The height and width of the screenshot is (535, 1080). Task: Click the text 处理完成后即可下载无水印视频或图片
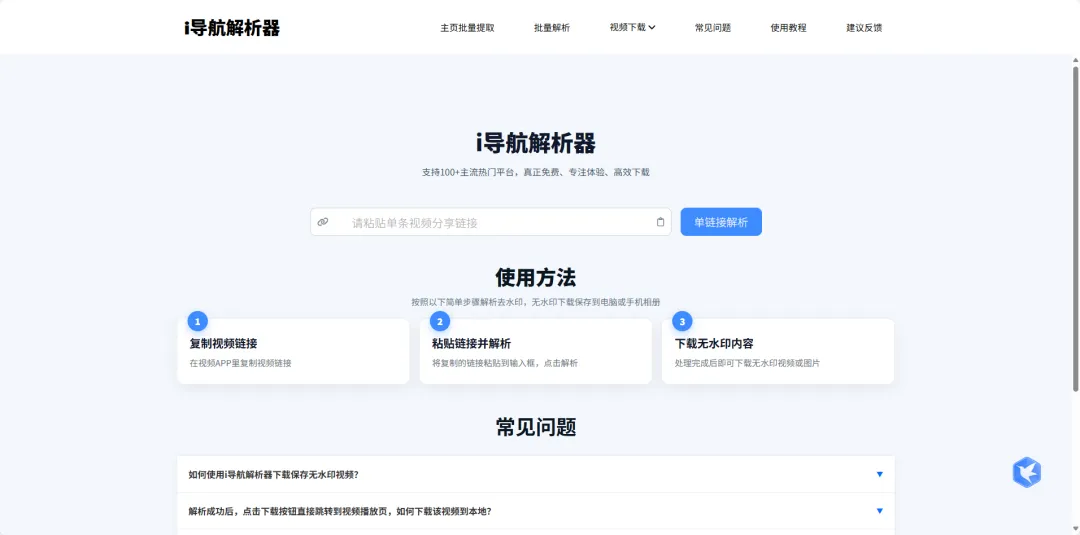pos(747,363)
